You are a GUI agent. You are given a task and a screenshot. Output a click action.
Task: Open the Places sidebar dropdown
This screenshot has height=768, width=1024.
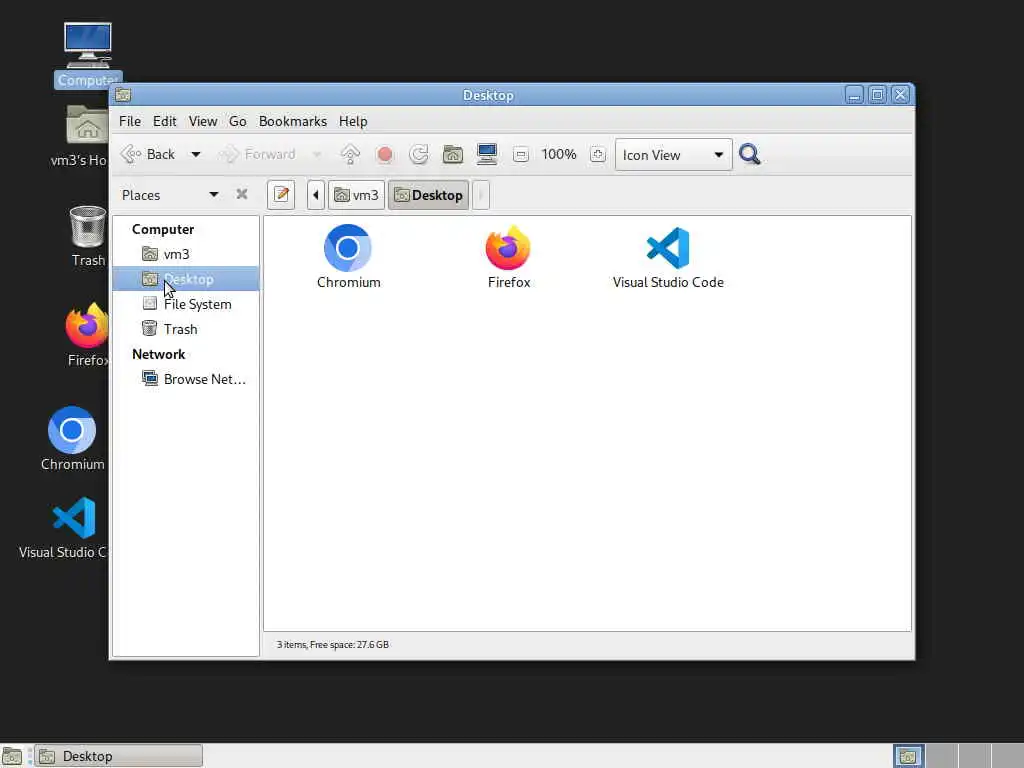tap(170, 195)
